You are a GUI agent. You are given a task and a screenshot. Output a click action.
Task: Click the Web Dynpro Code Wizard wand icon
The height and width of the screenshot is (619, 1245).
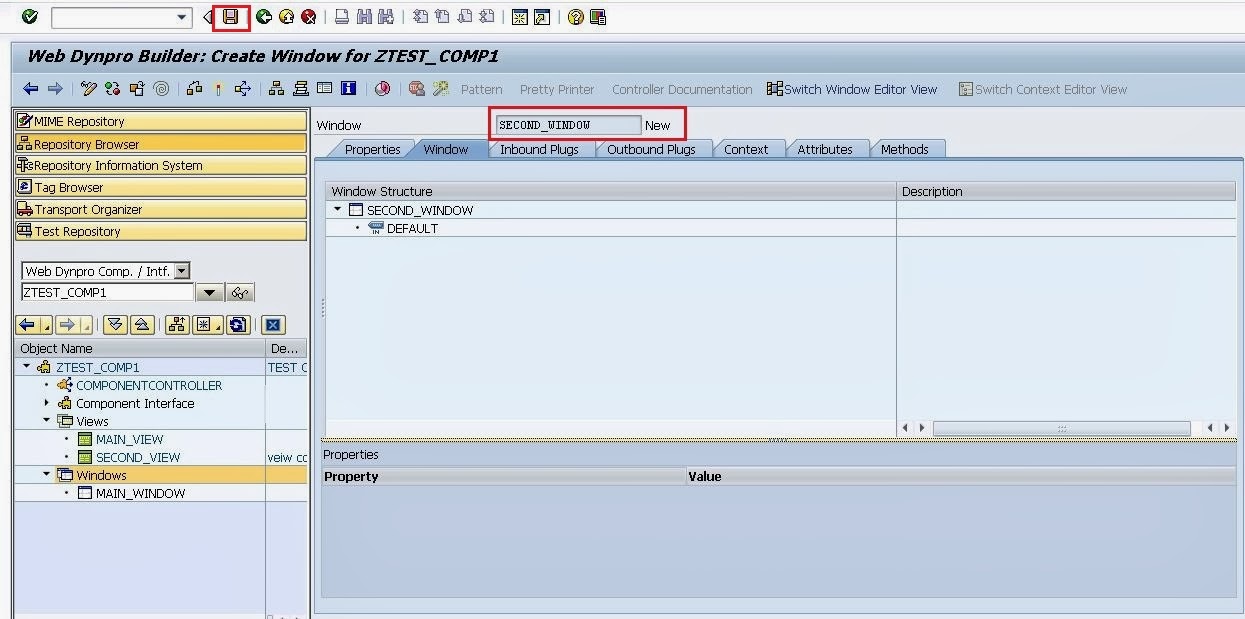point(441,89)
